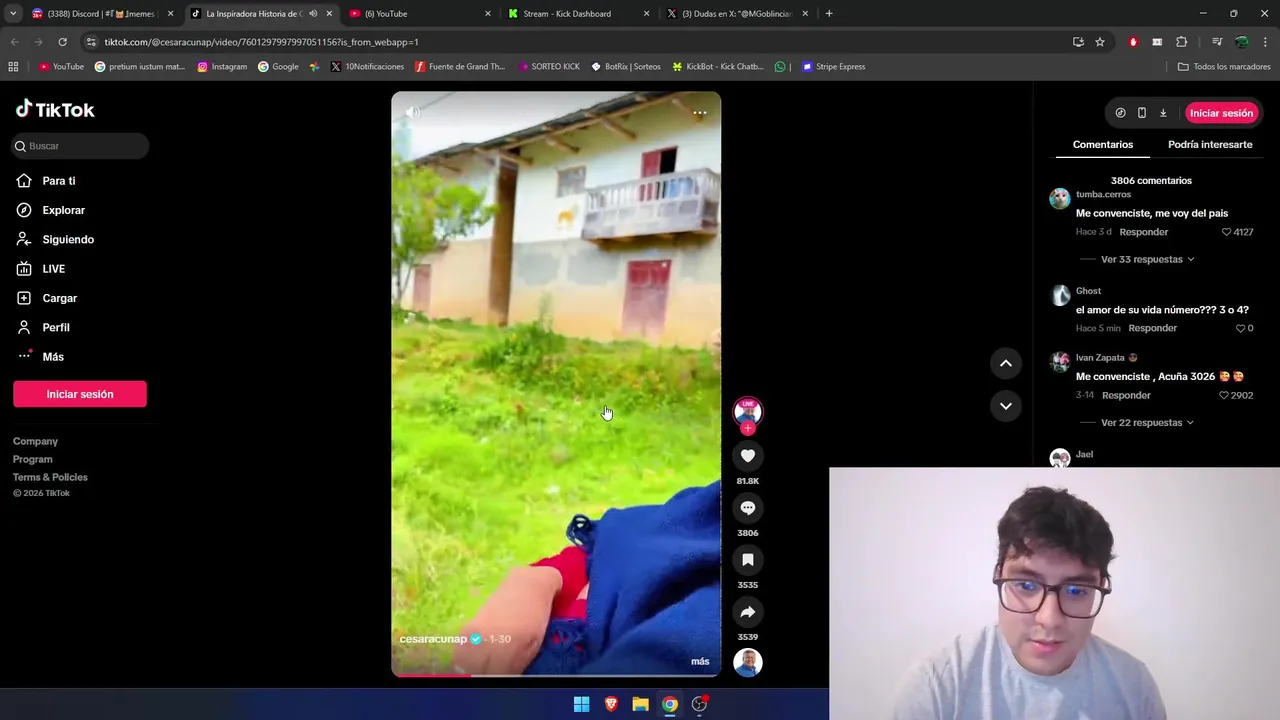Open cesaracunap username on video
1280x720 pixels.
point(433,639)
